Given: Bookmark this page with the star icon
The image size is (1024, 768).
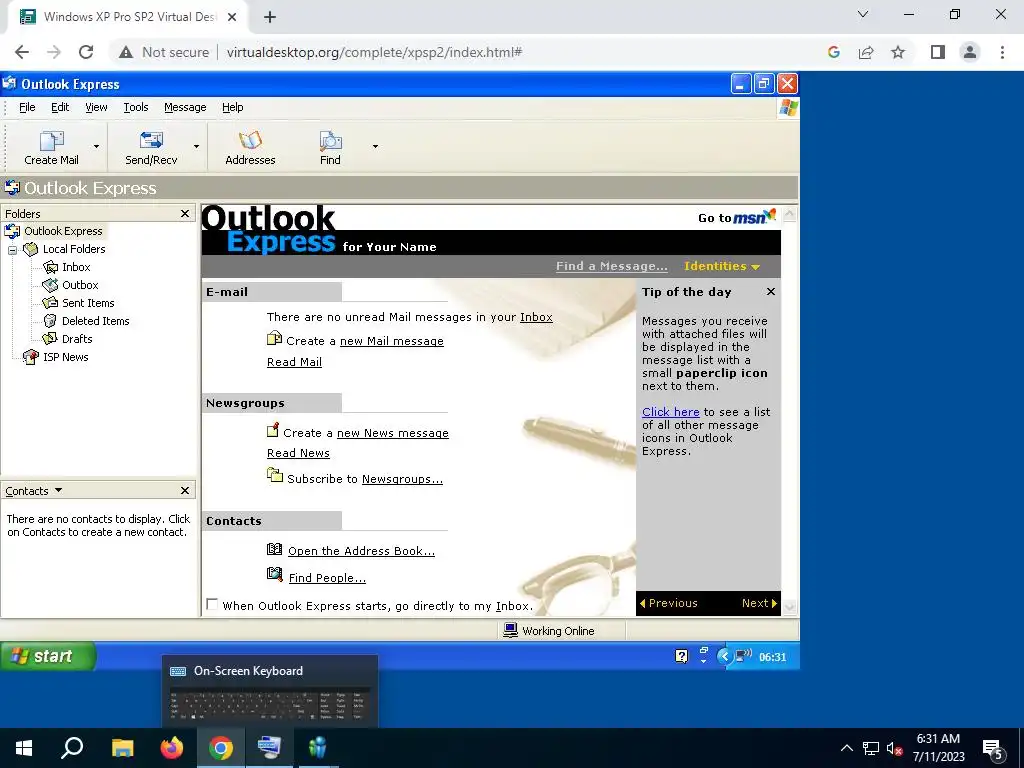Looking at the screenshot, I should click(898, 52).
